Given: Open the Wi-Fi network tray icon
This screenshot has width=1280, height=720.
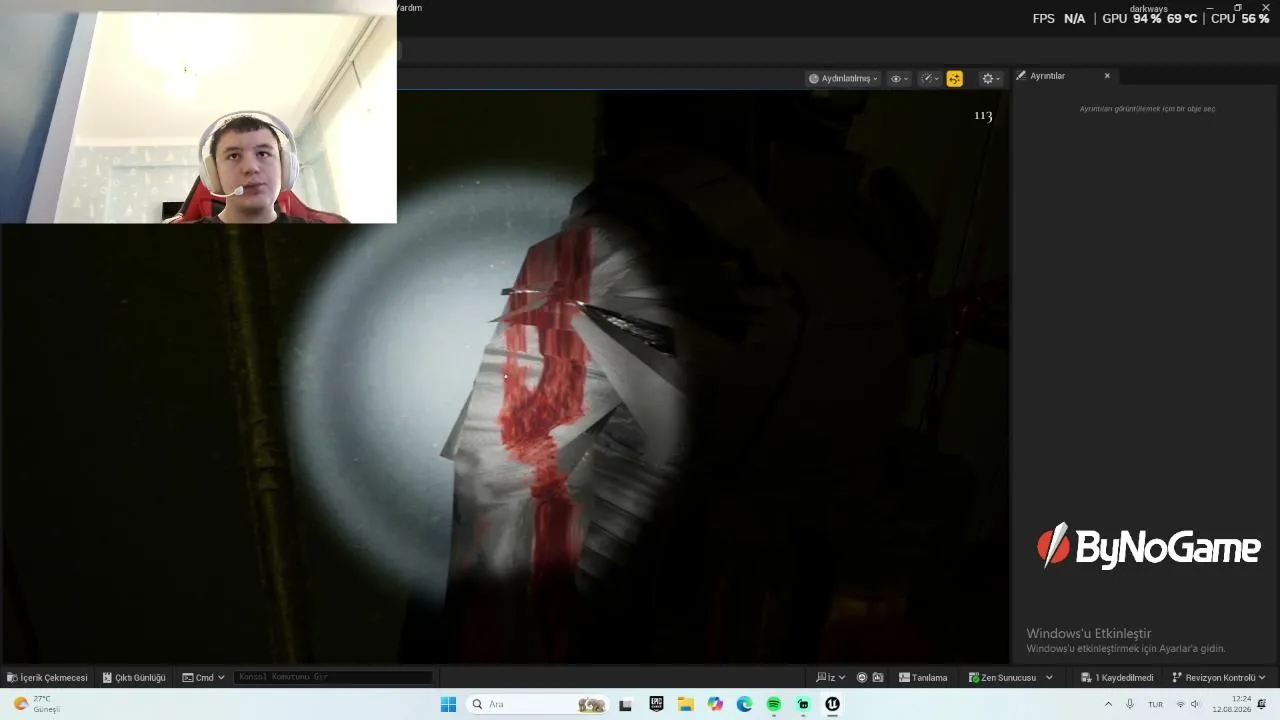Looking at the screenshot, I should (x=1180, y=704).
